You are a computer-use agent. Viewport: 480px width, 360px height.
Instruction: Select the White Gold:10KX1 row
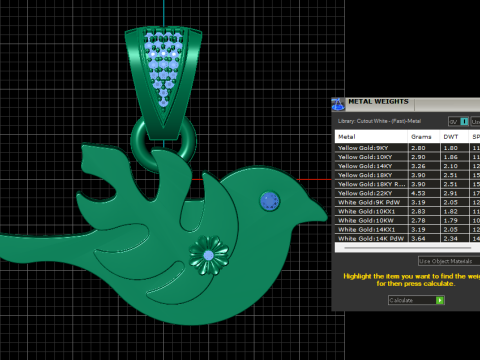pyautogui.click(x=407, y=211)
